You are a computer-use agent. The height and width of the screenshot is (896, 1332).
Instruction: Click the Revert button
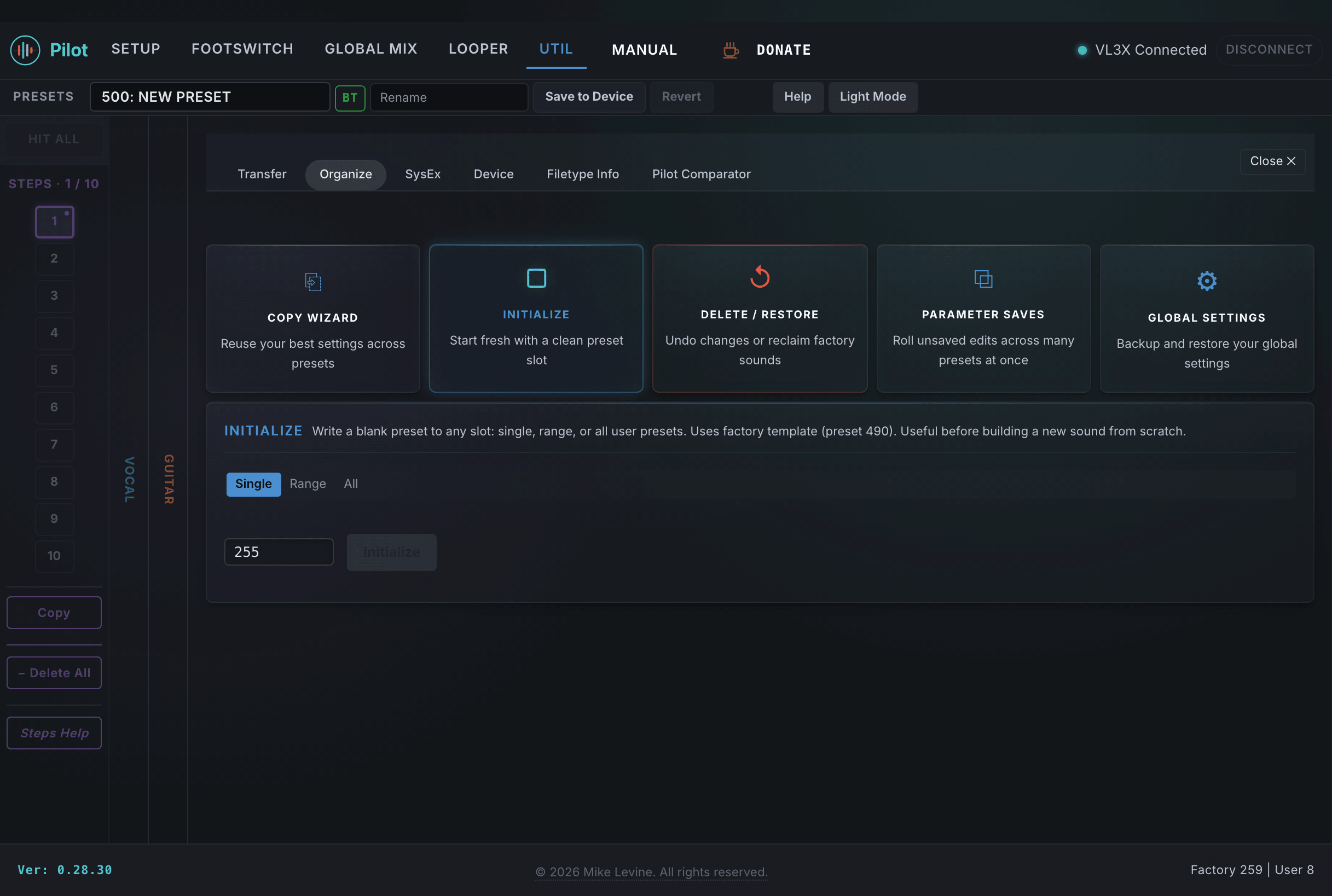click(x=681, y=97)
